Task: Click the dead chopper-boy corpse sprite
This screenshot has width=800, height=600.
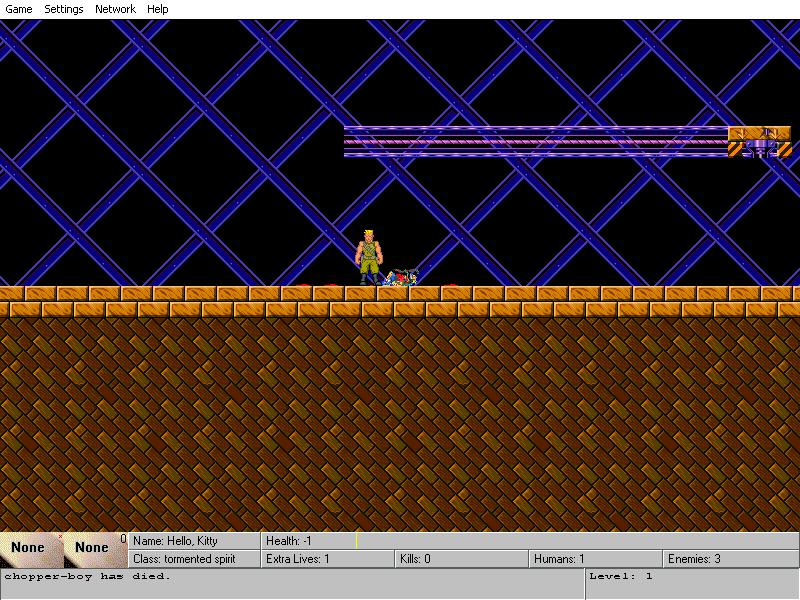Action: click(402, 278)
